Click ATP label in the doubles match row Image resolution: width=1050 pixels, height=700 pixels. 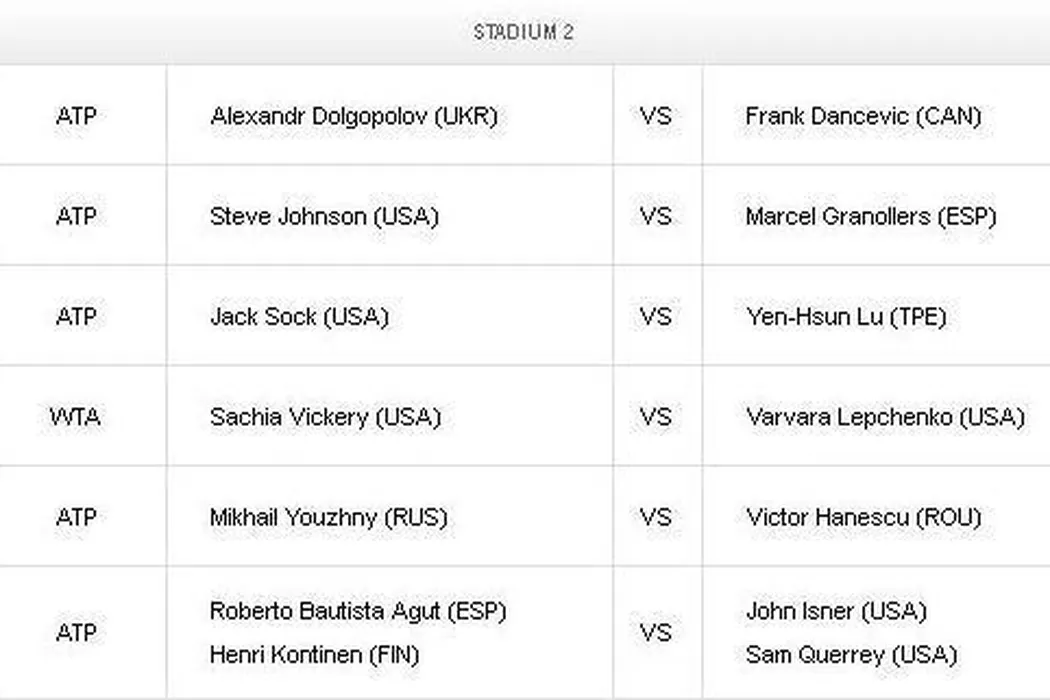76,632
